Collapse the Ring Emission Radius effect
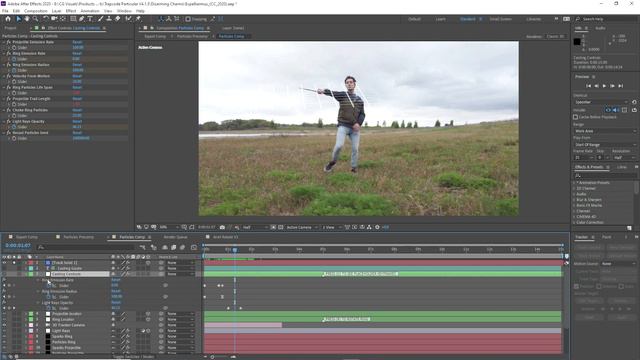The image size is (640, 360). click(x=4, y=65)
